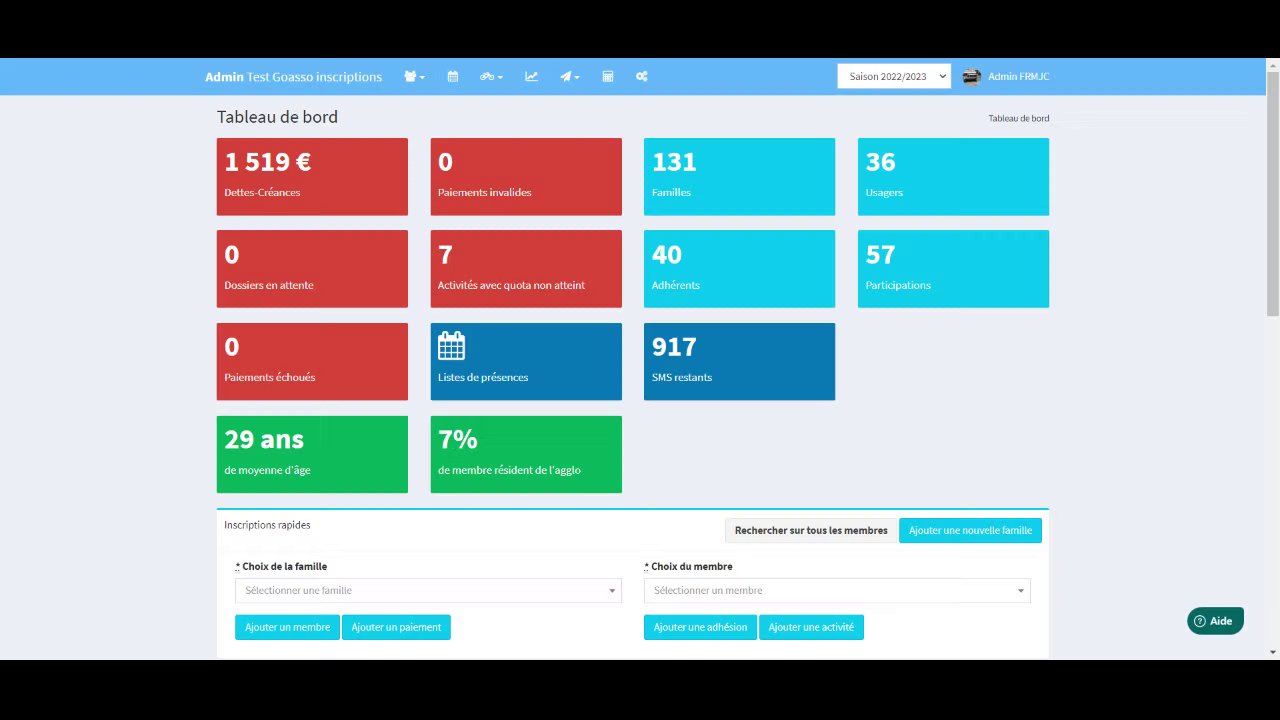1280x720 pixels.
Task: Open the Admin FRMJC user menu
Action: (x=1006, y=77)
